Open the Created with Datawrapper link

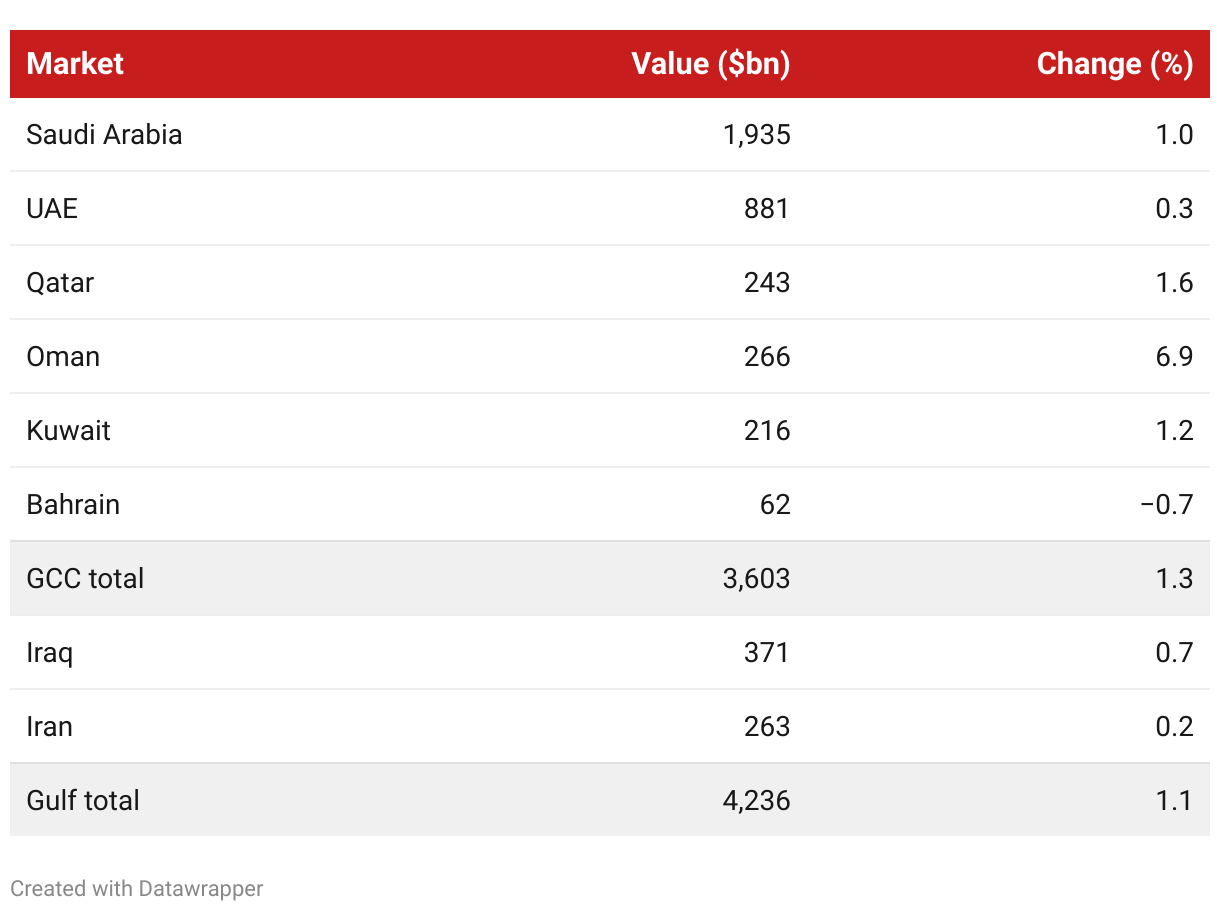(x=137, y=888)
